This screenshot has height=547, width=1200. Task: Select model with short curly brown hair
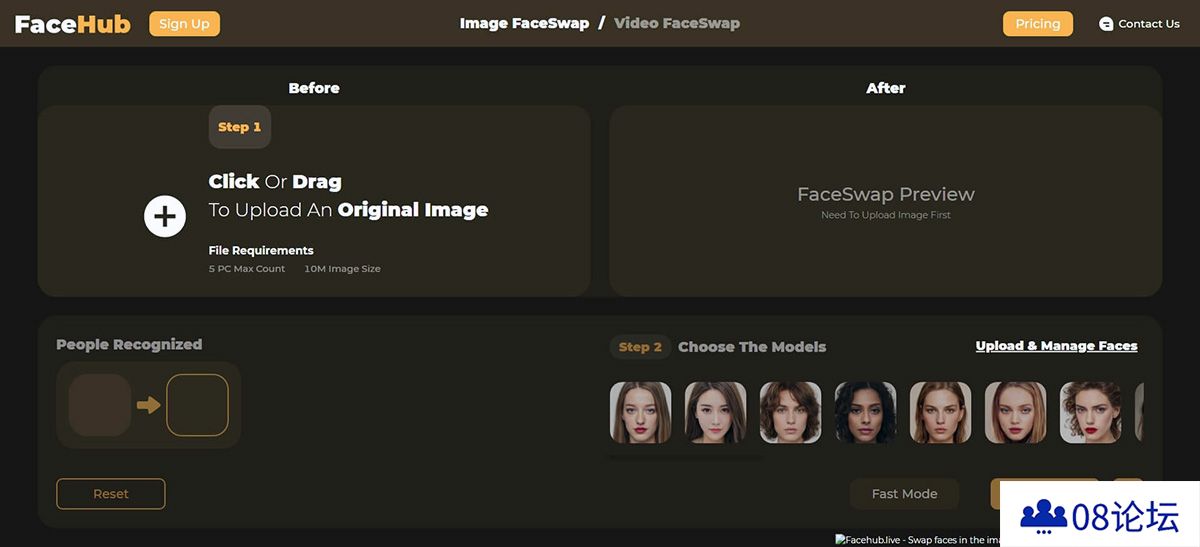pyautogui.click(x=791, y=412)
